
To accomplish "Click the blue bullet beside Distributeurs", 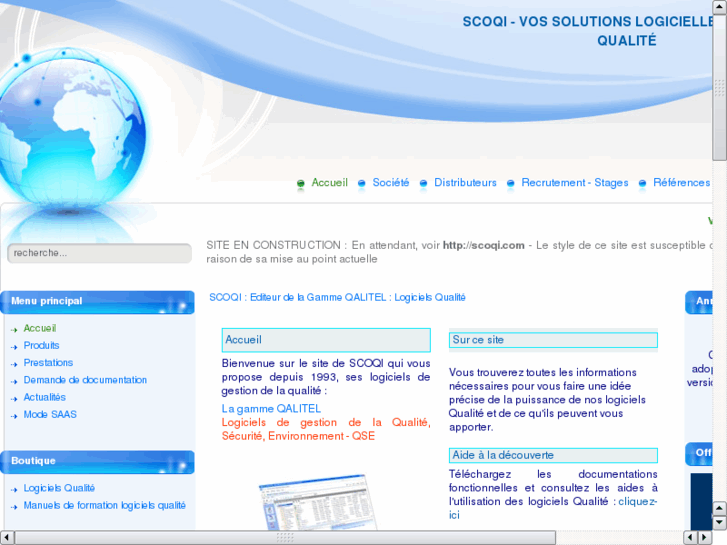I will [x=423, y=183].
